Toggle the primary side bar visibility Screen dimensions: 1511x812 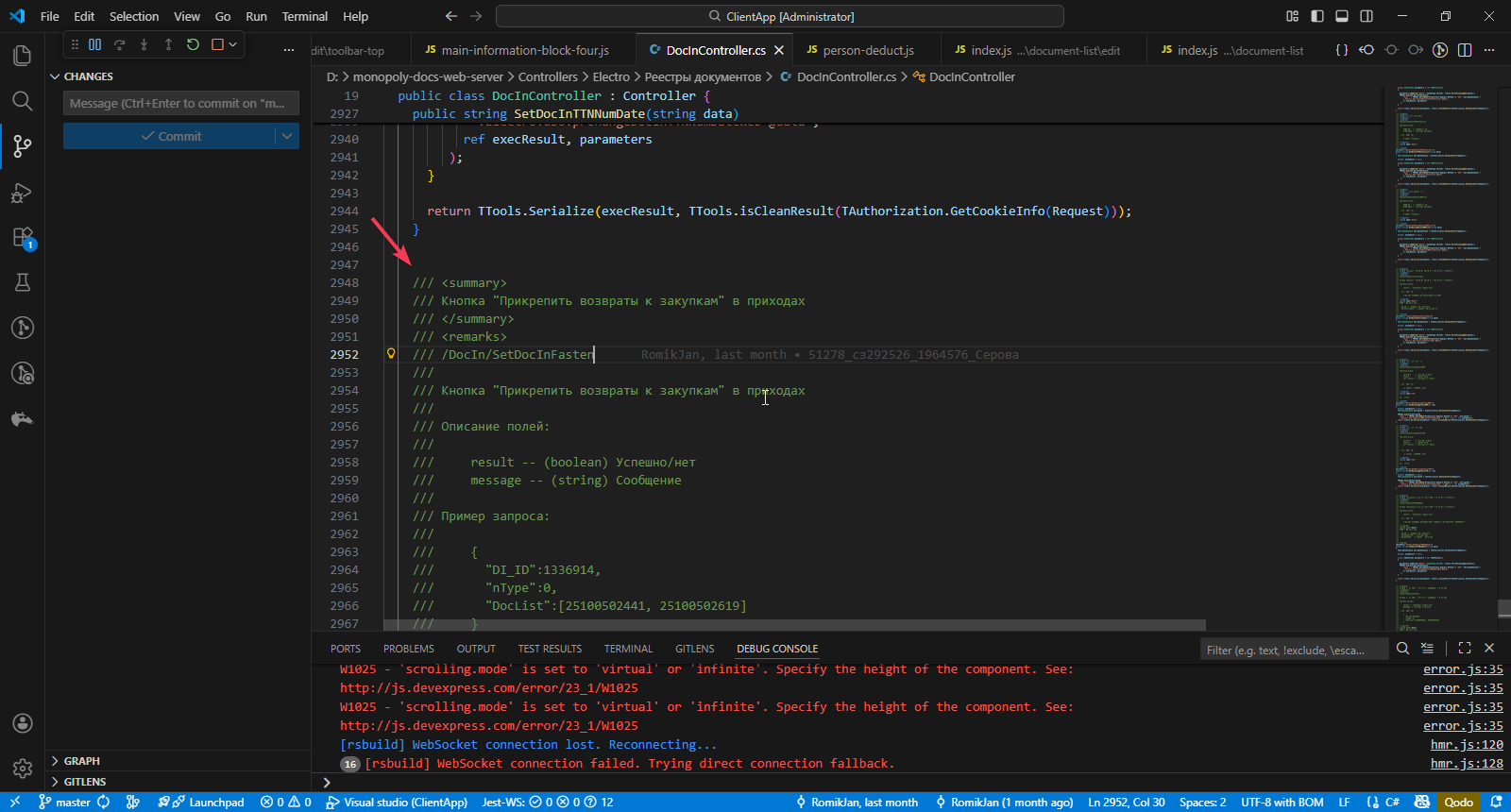[x=1317, y=16]
